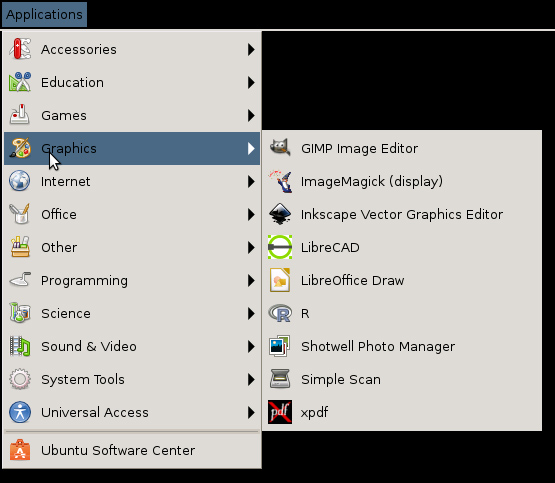Viewport: 555px width, 483px height.
Task: Click the ImageMagick wizard icon
Action: click(x=280, y=181)
